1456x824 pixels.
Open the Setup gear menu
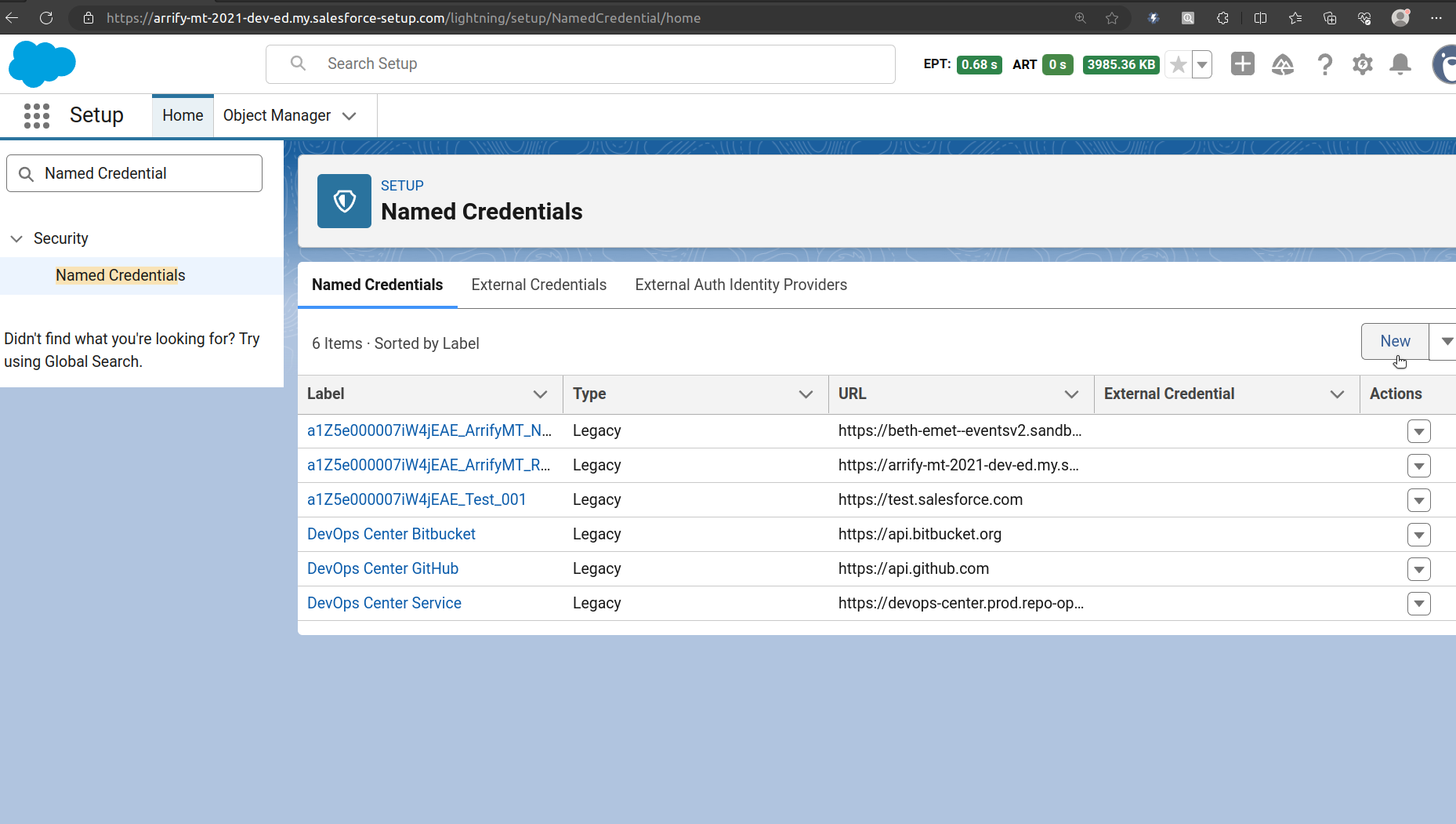1362,64
